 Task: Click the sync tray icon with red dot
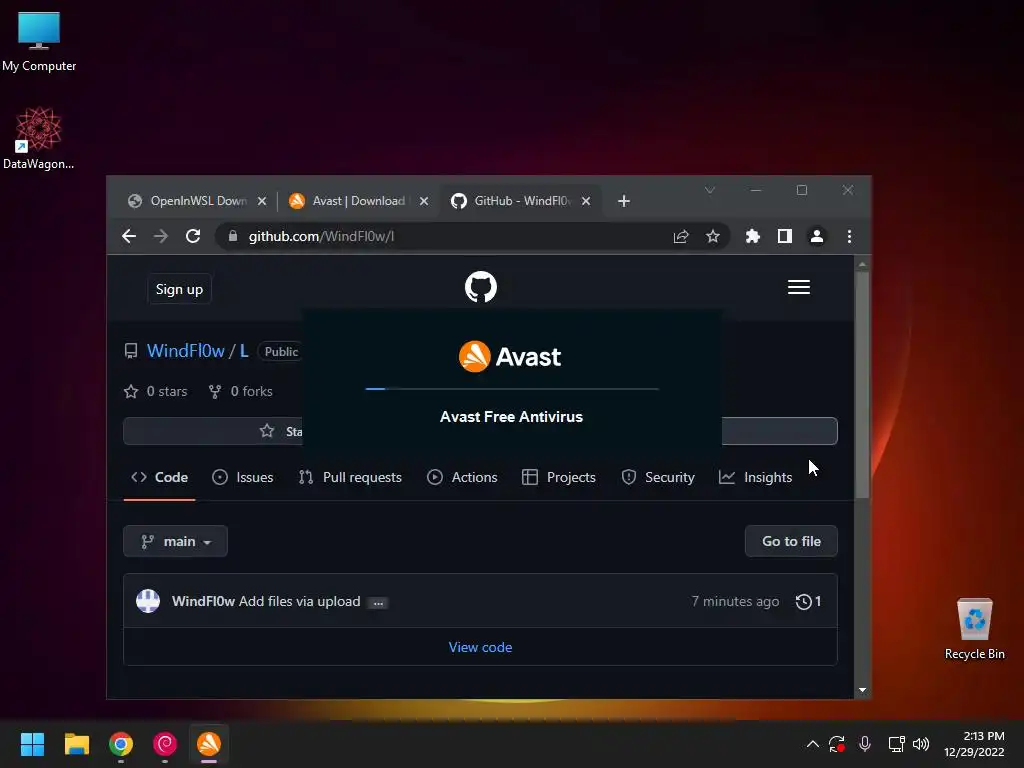click(x=837, y=744)
